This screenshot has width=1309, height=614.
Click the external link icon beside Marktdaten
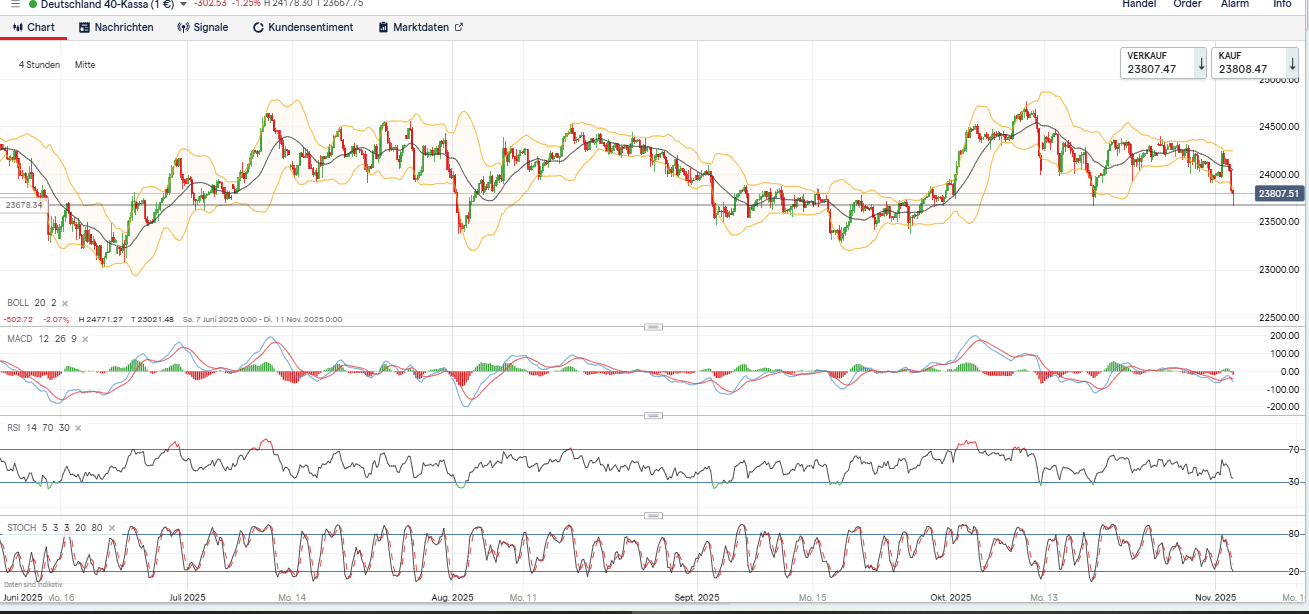point(459,28)
